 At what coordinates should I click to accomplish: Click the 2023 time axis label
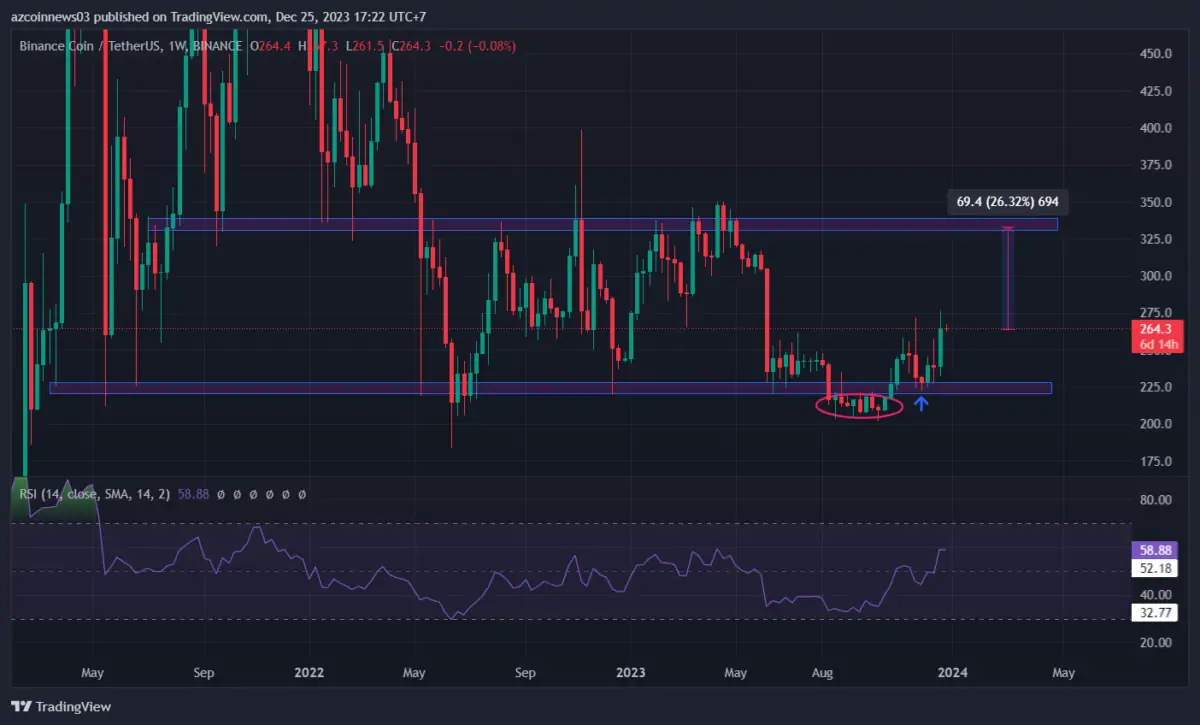click(x=630, y=673)
